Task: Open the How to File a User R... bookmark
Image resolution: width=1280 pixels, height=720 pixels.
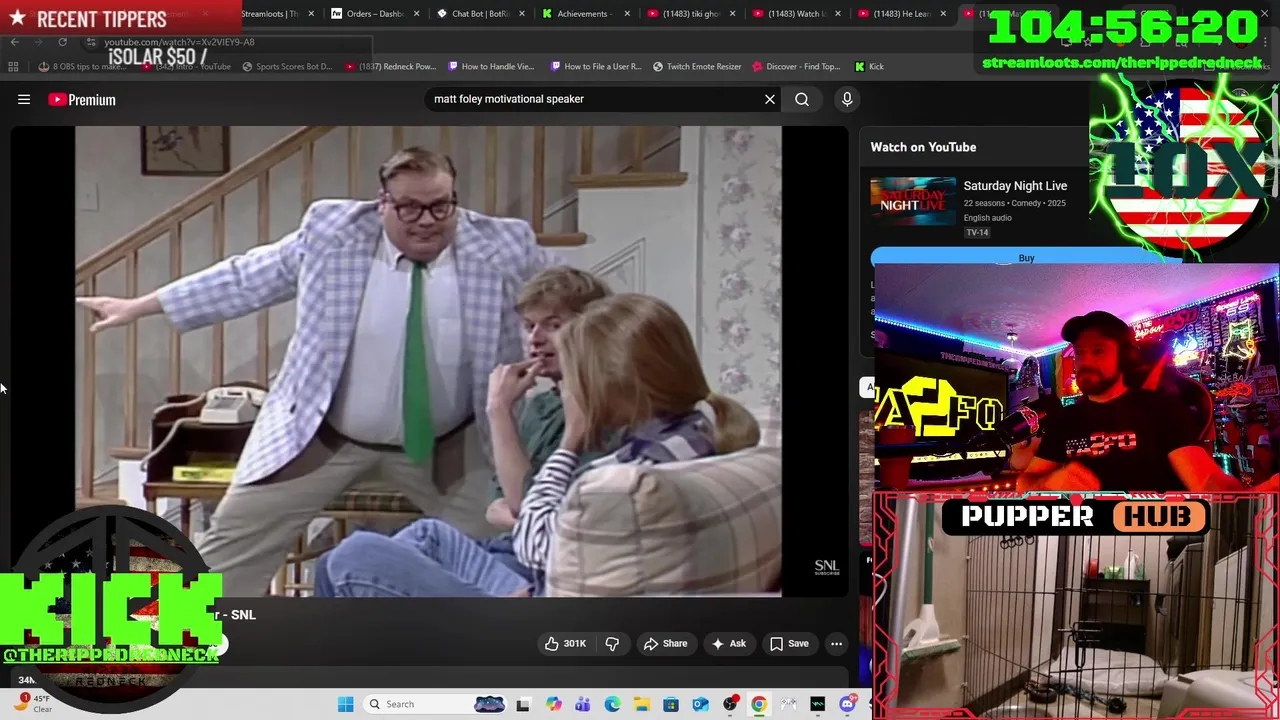Action: click(x=595, y=66)
